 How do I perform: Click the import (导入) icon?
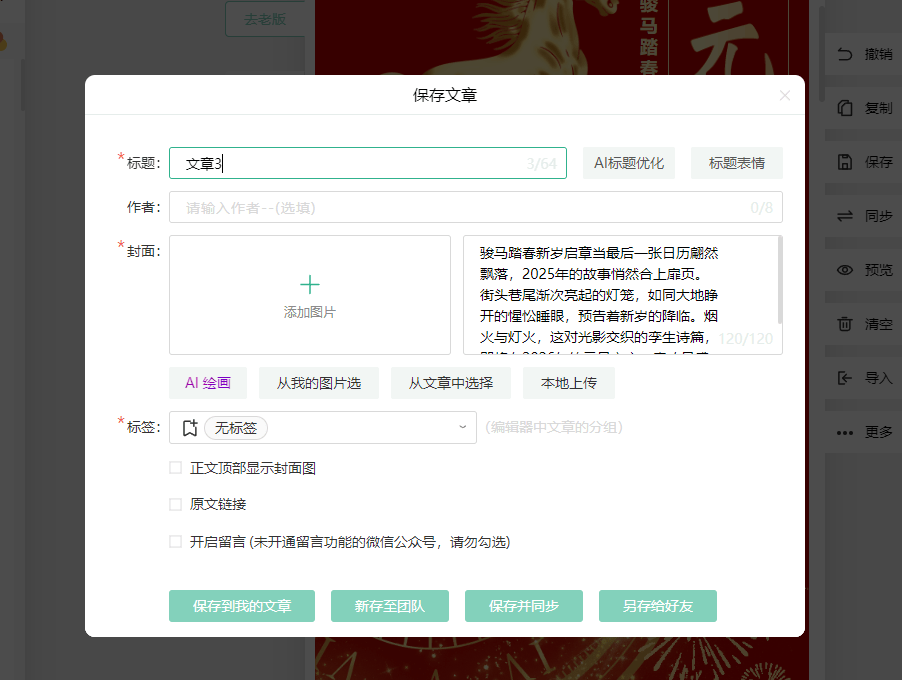coord(845,378)
